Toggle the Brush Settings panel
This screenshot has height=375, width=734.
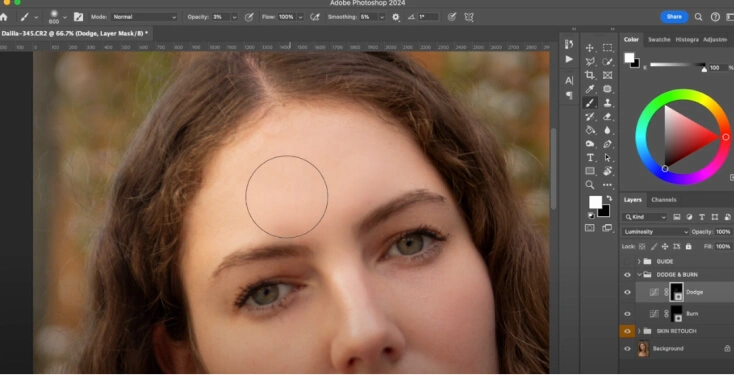point(78,17)
